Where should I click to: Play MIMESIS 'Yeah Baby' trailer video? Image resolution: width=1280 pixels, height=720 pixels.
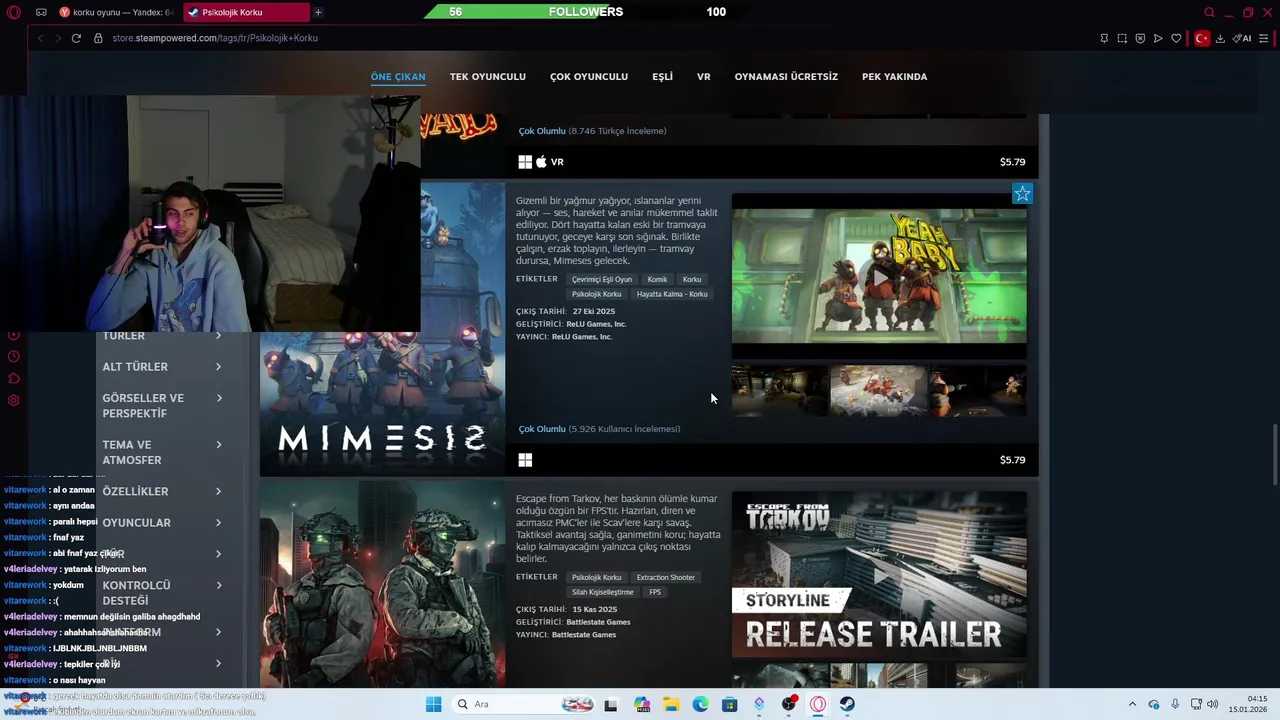[879, 276]
